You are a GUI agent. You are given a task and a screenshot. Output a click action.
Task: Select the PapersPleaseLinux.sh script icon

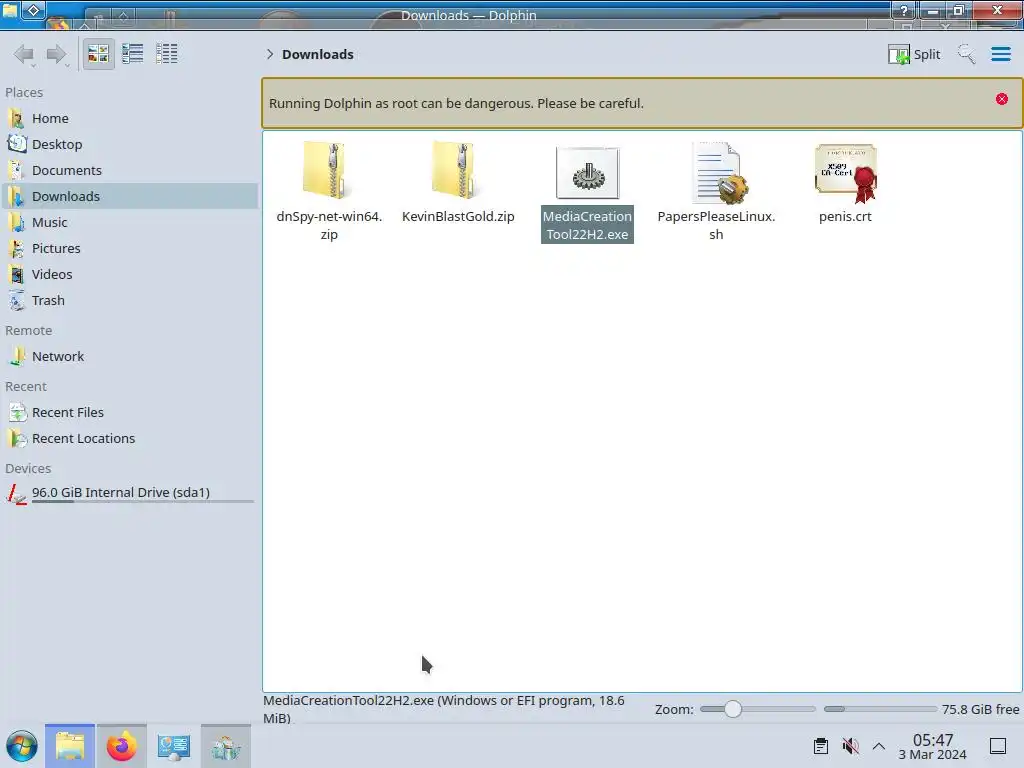(x=718, y=173)
